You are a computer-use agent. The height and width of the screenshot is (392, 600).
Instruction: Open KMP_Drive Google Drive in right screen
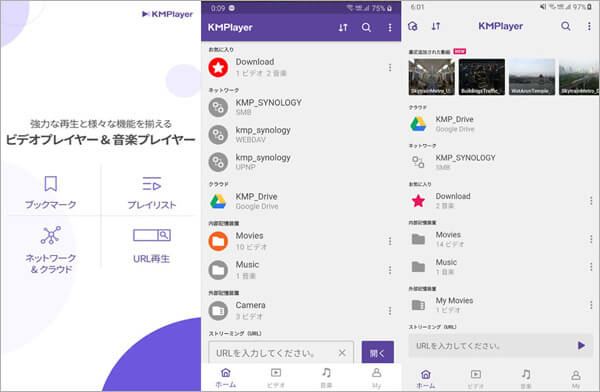click(501, 124)
